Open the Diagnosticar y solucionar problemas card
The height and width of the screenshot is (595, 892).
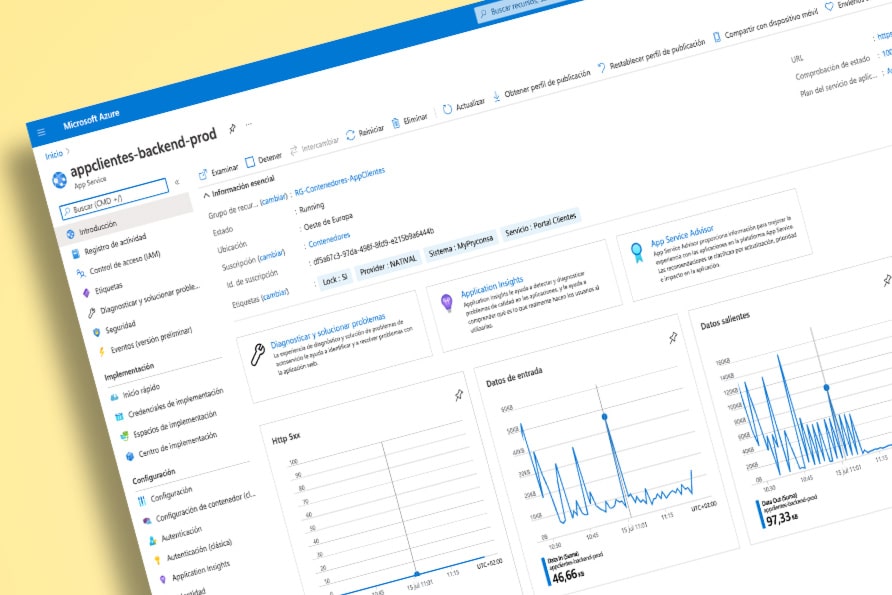(x=328, y=330)
